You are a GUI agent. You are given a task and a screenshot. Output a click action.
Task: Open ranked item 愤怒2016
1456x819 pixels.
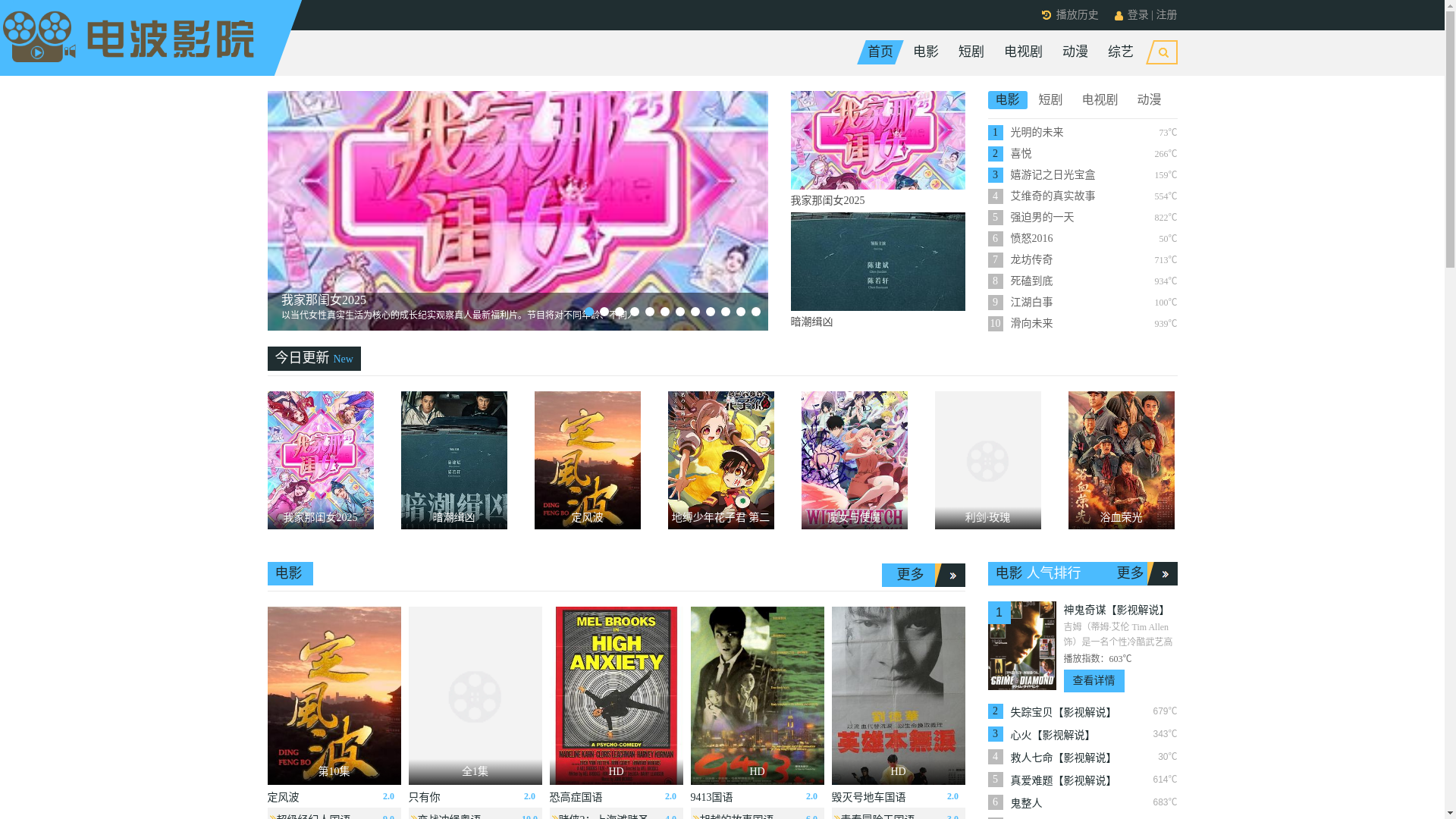coord(1032,239)
